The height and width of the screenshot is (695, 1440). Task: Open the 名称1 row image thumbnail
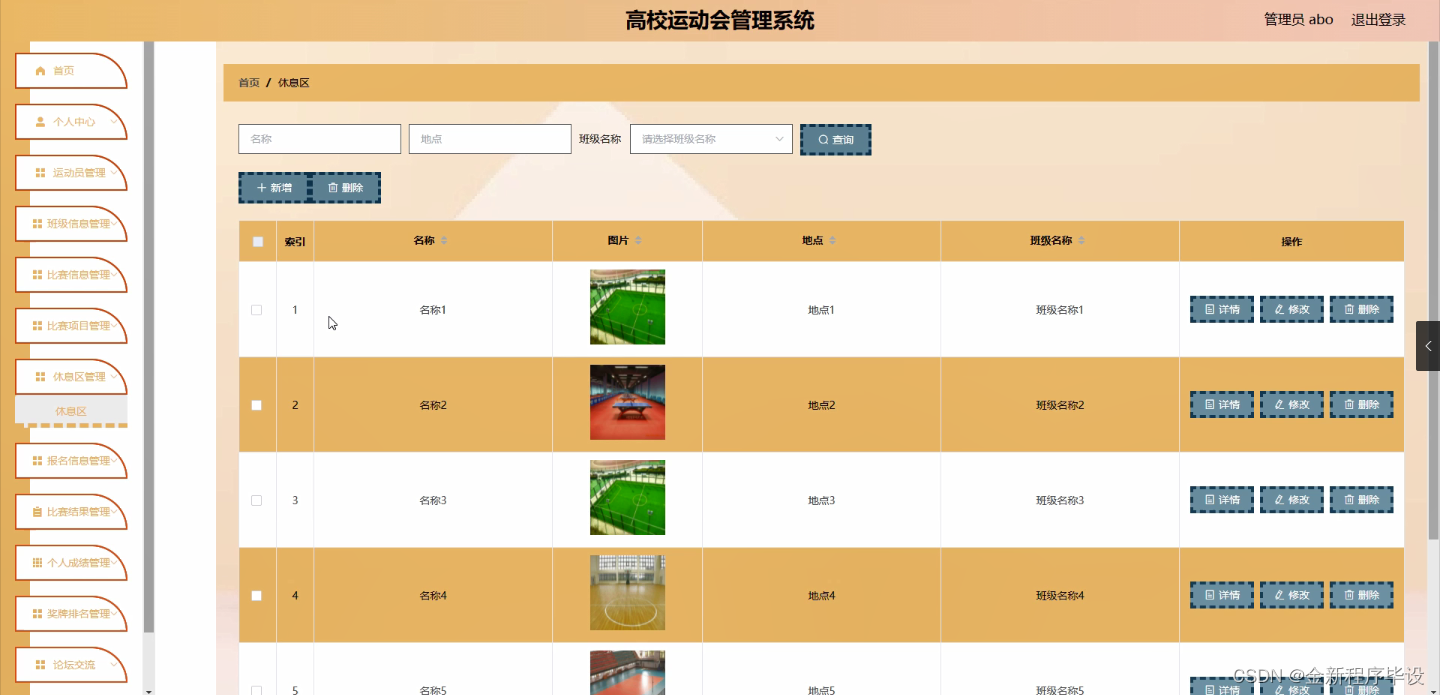[627, 307]
